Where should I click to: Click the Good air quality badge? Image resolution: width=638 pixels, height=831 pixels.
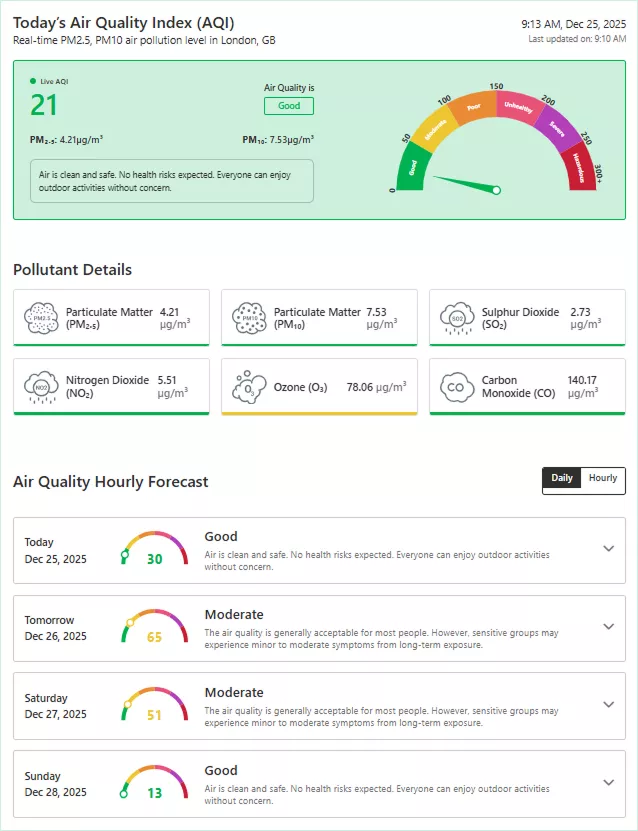pyautogui.click(x=288, y=105)
